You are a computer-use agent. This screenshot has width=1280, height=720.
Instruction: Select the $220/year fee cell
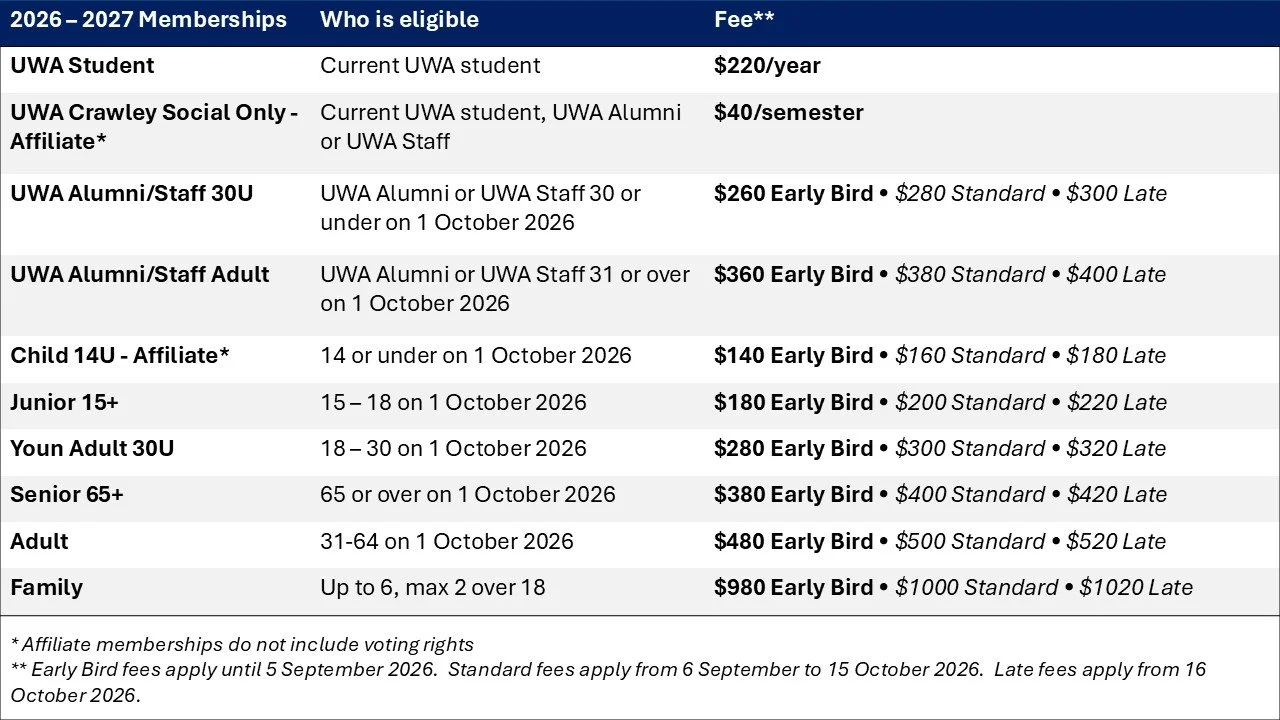(x=767, y=66)
